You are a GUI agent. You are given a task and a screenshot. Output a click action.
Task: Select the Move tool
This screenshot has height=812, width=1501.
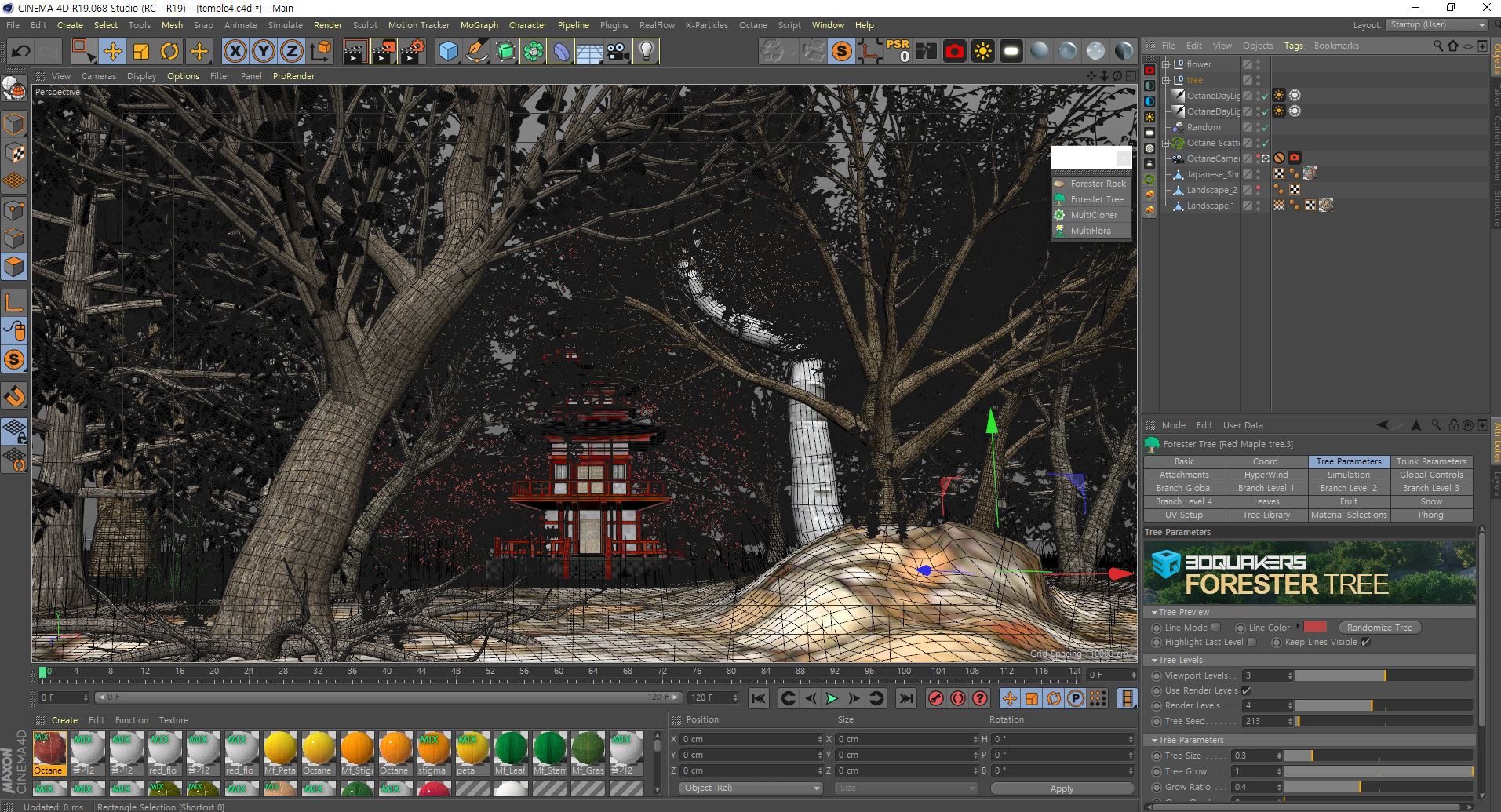pyautogui.click(x=112, y=52)
